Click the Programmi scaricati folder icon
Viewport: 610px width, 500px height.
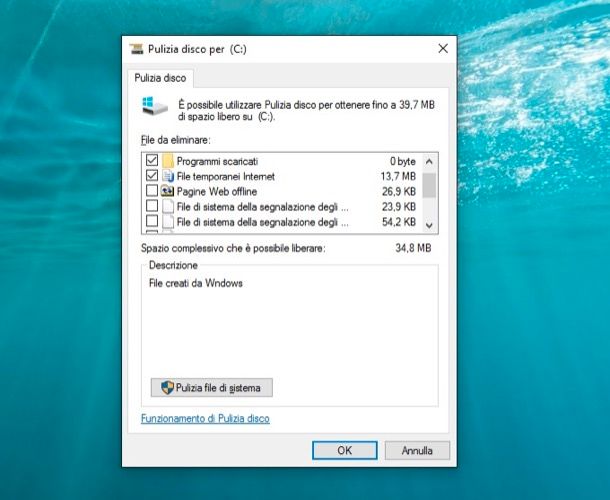click(x=168, y=161)
